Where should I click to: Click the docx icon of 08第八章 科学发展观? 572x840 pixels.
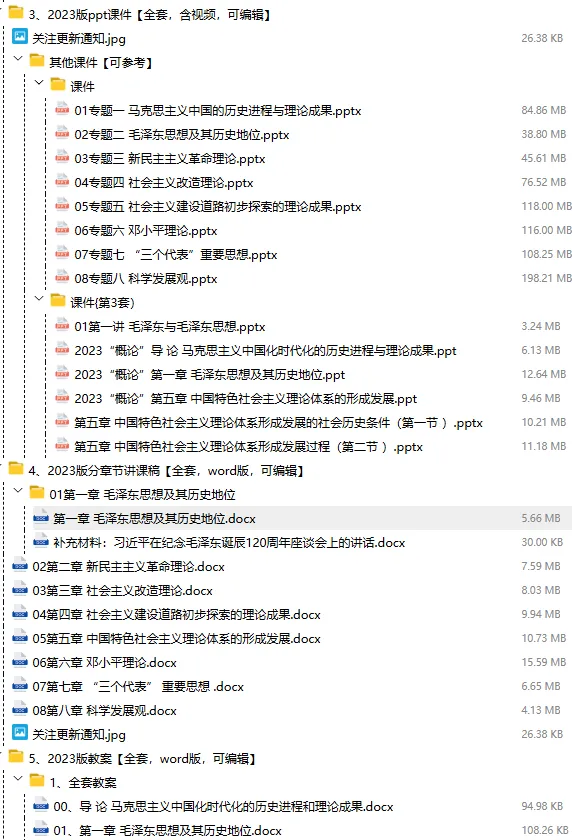pyautogui.click(x=20, y=709)
